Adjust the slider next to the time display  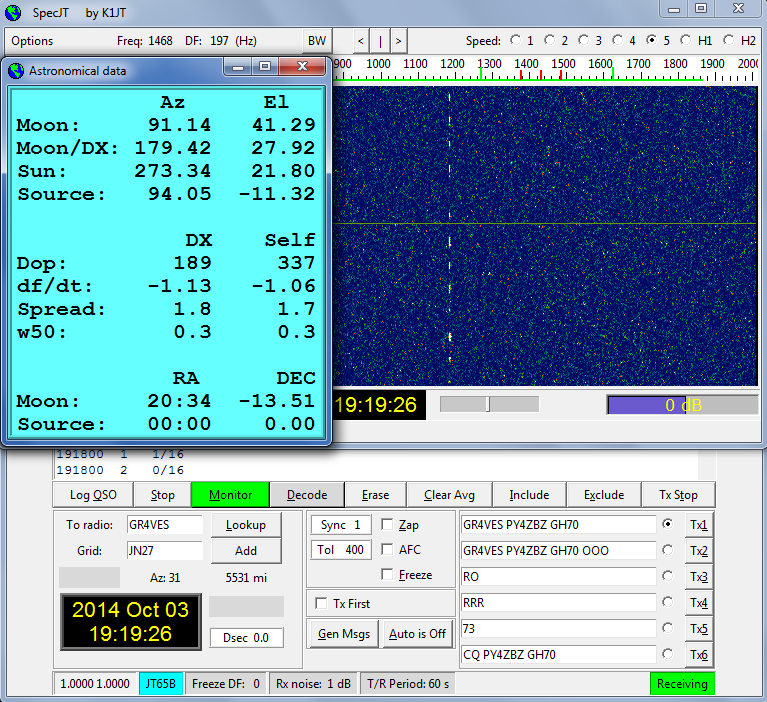click(488, 404)
